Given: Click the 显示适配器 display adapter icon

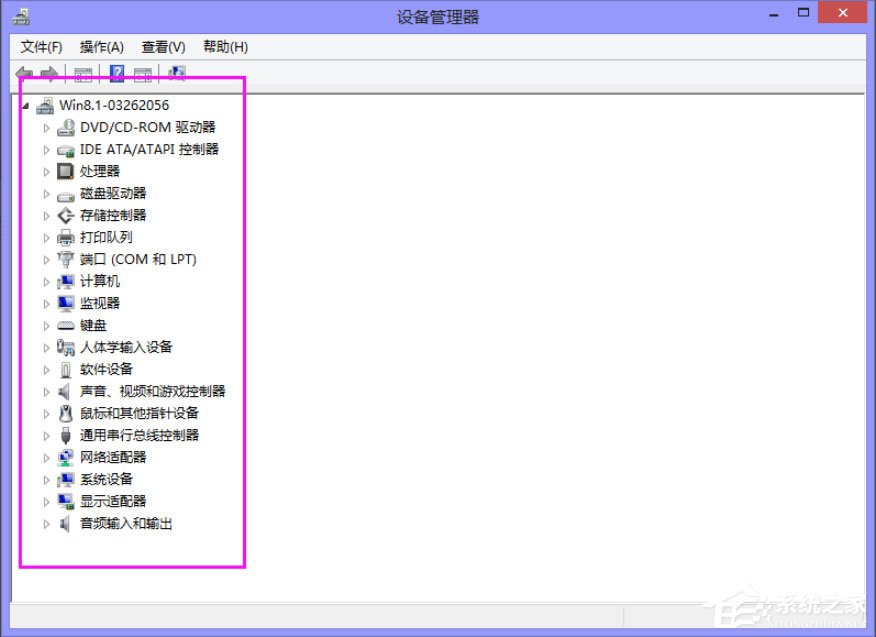Looking at the screenshot, I should [x=64, y=501].
